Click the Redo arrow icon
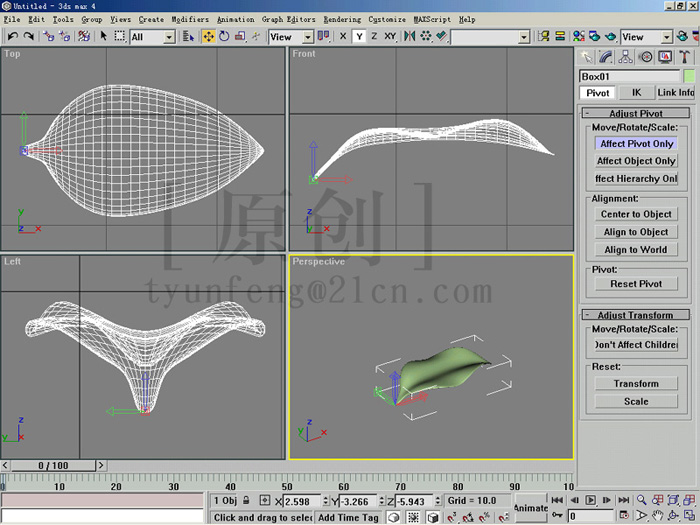The width and height of the screenshot is (700, 525). 29,36
